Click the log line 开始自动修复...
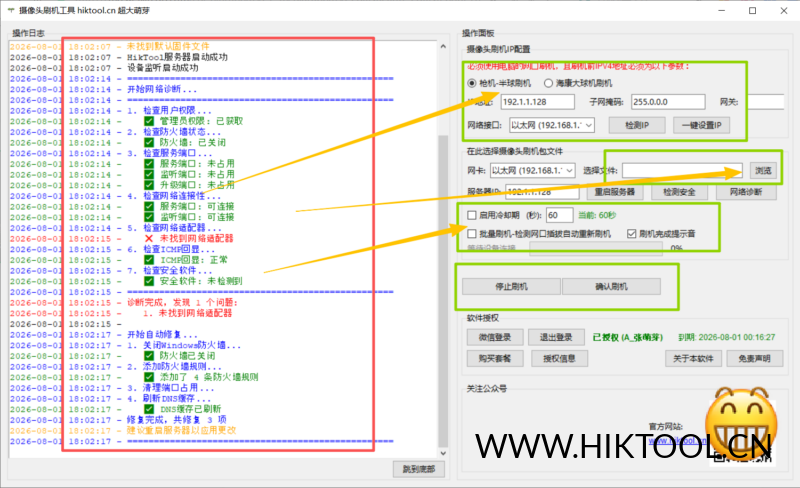 point(162,335)
